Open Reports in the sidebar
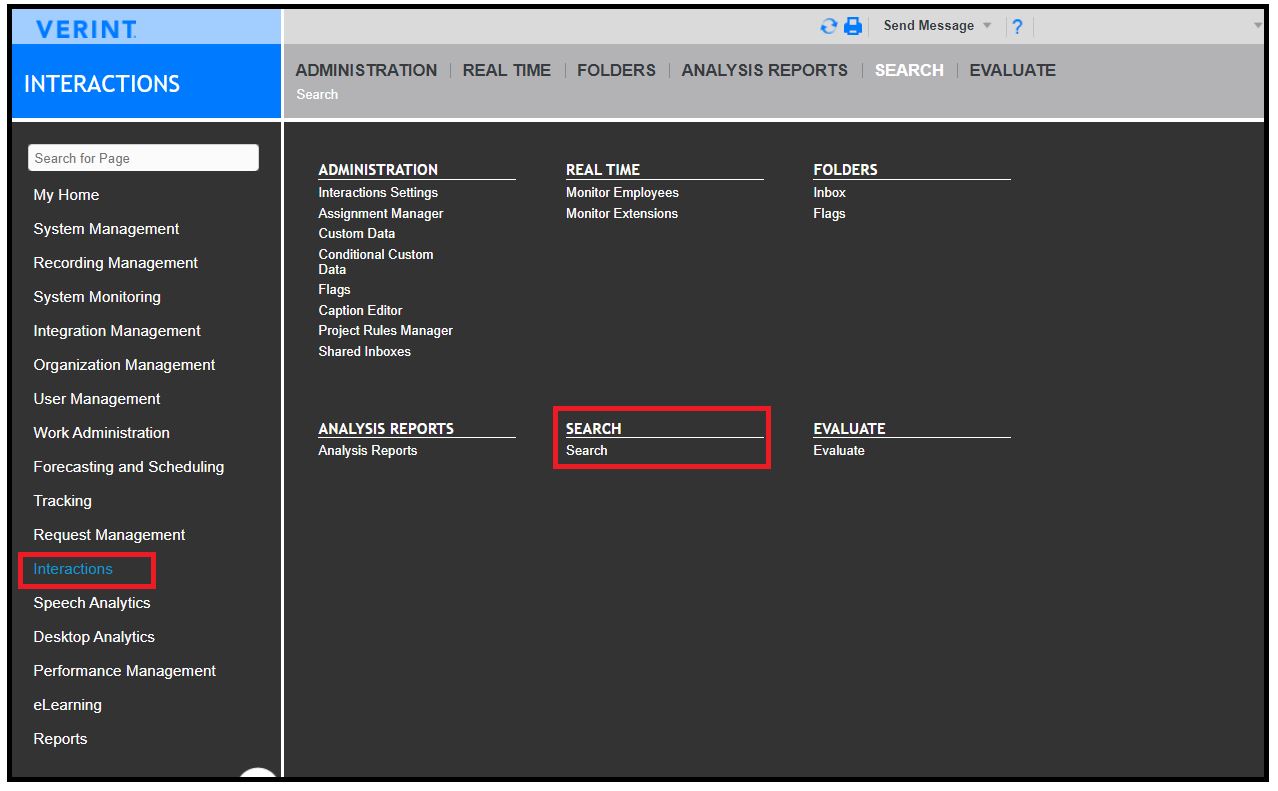The image size is (1278, 791). pos(60,739)
